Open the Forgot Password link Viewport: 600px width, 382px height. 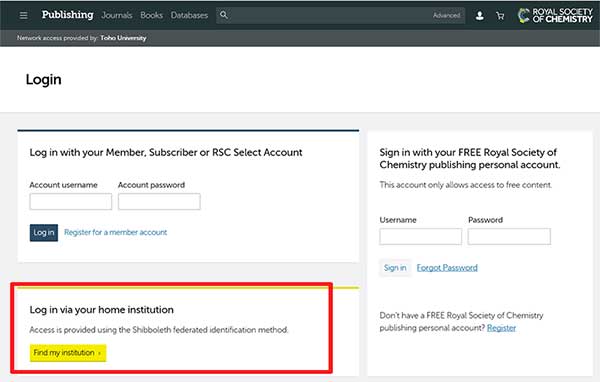click(447, 268)
